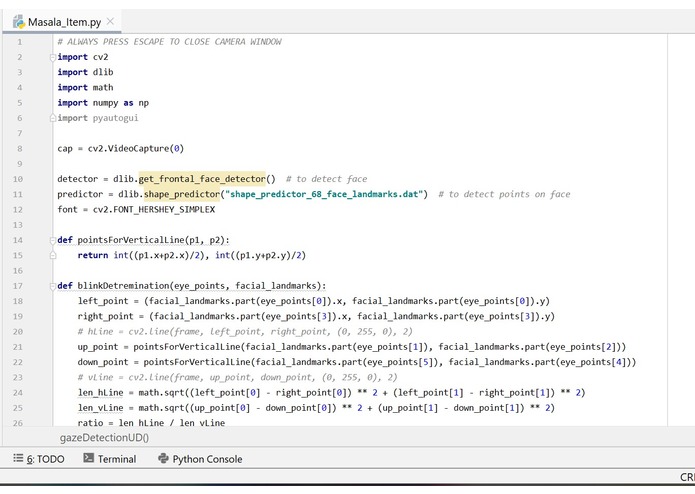695x494 pixels.
Task: Click the CR line separator in status bar
Action: 687,477
